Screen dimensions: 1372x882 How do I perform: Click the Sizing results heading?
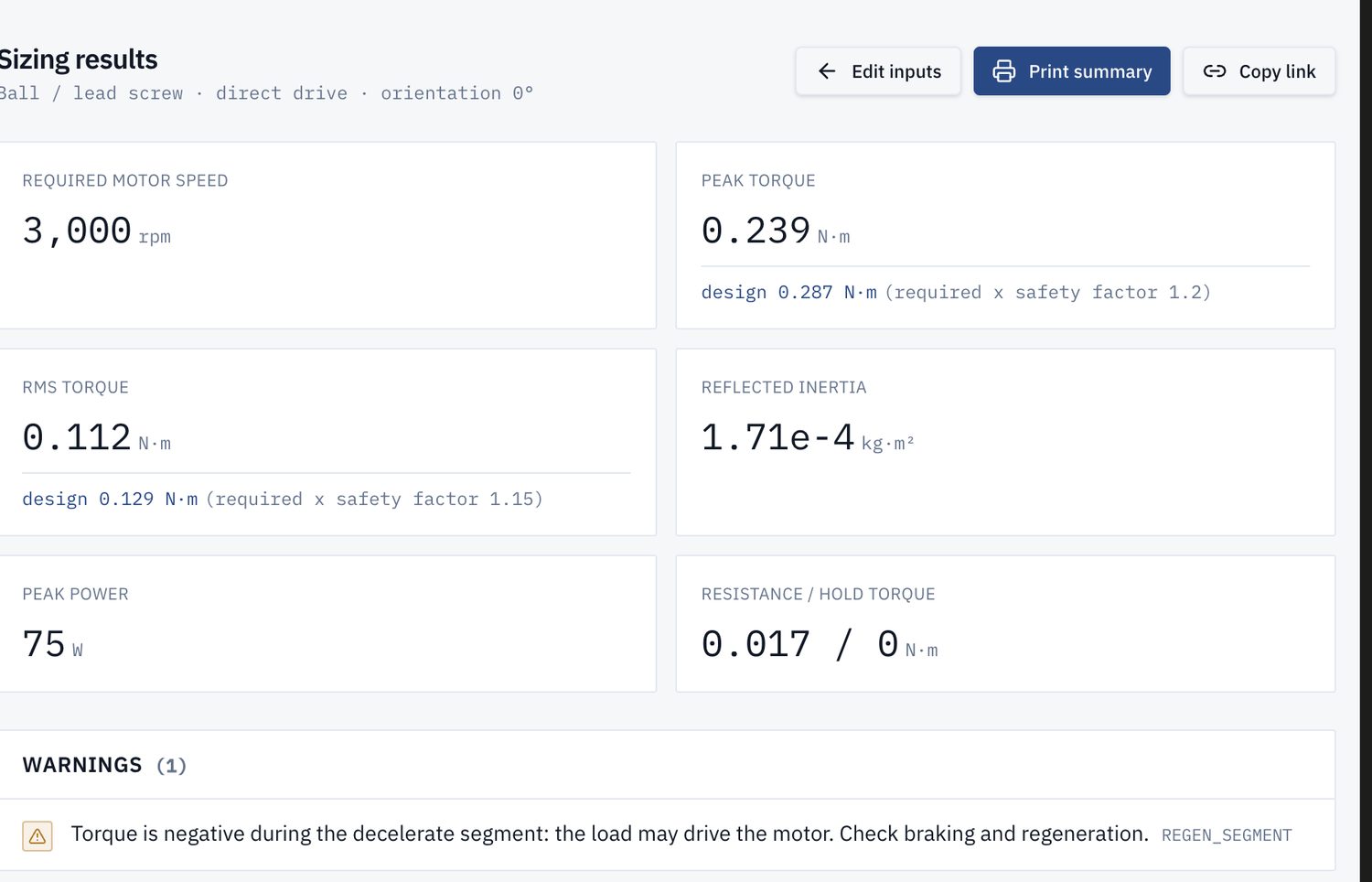tap(79, 59)
